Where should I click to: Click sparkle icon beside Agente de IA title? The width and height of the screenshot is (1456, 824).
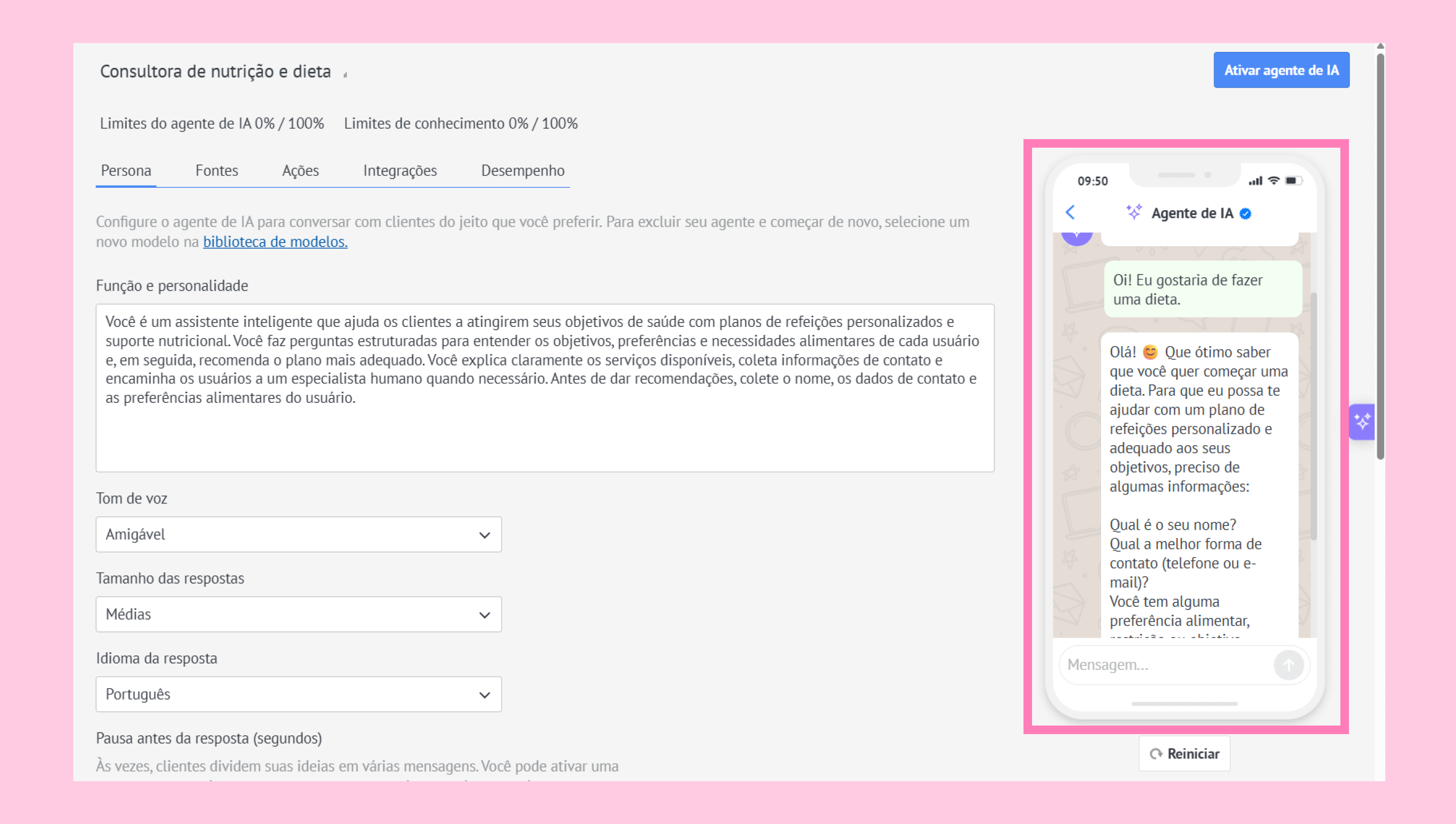click(x=1134, y=212)
